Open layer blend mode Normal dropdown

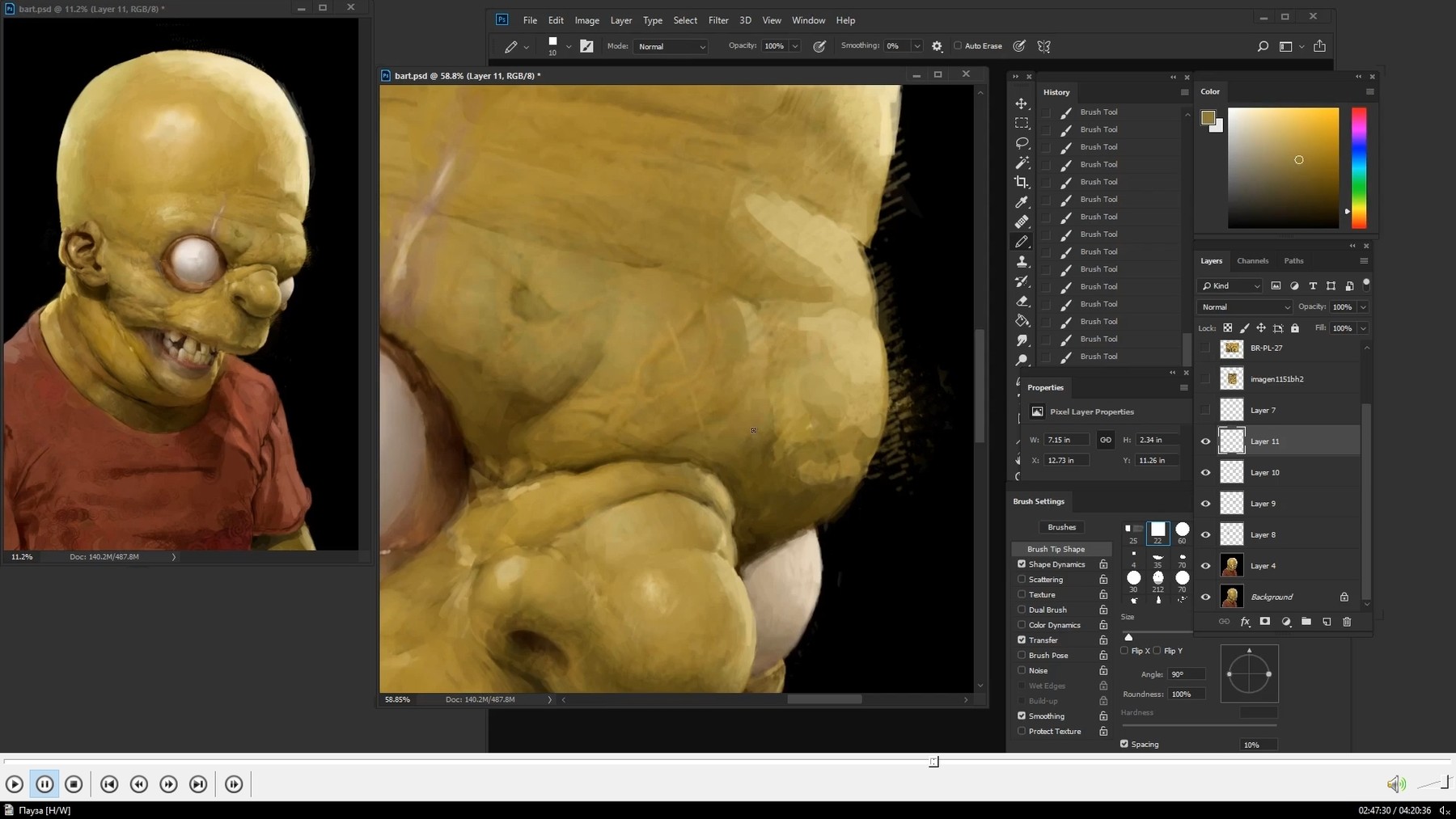tap(1245, 307)
